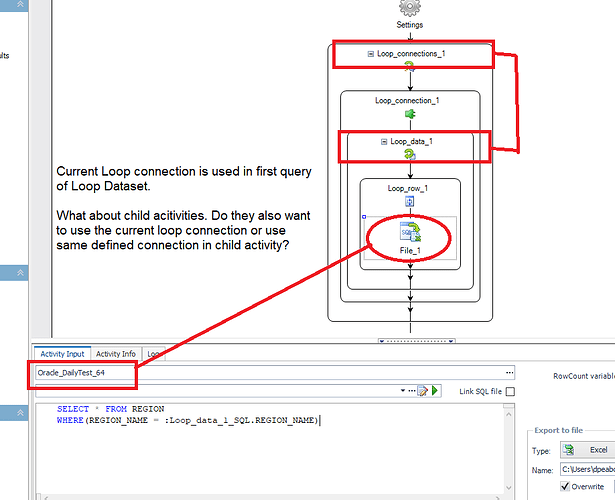Click the Loop_connection_1 label

point(407,100)
